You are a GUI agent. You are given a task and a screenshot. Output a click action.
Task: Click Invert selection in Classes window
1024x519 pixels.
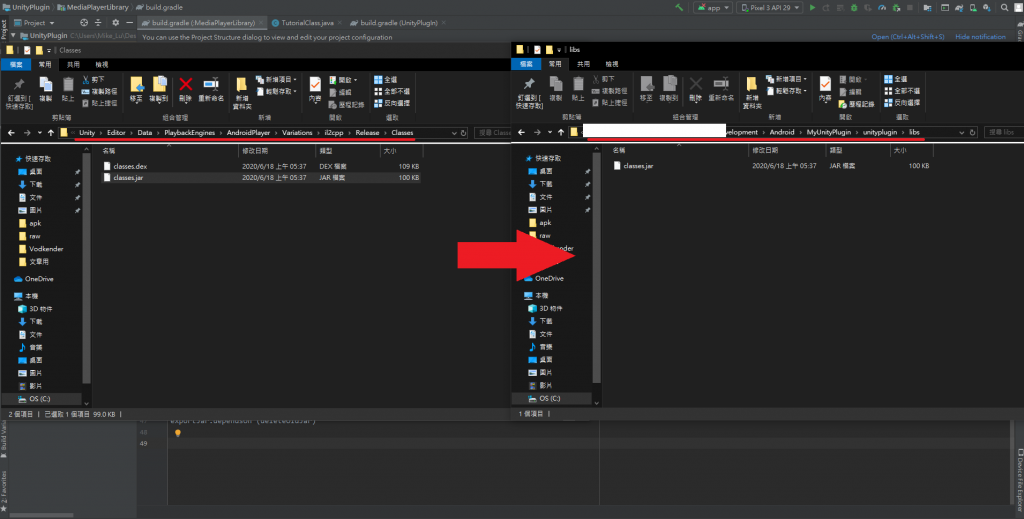point(392,103)
